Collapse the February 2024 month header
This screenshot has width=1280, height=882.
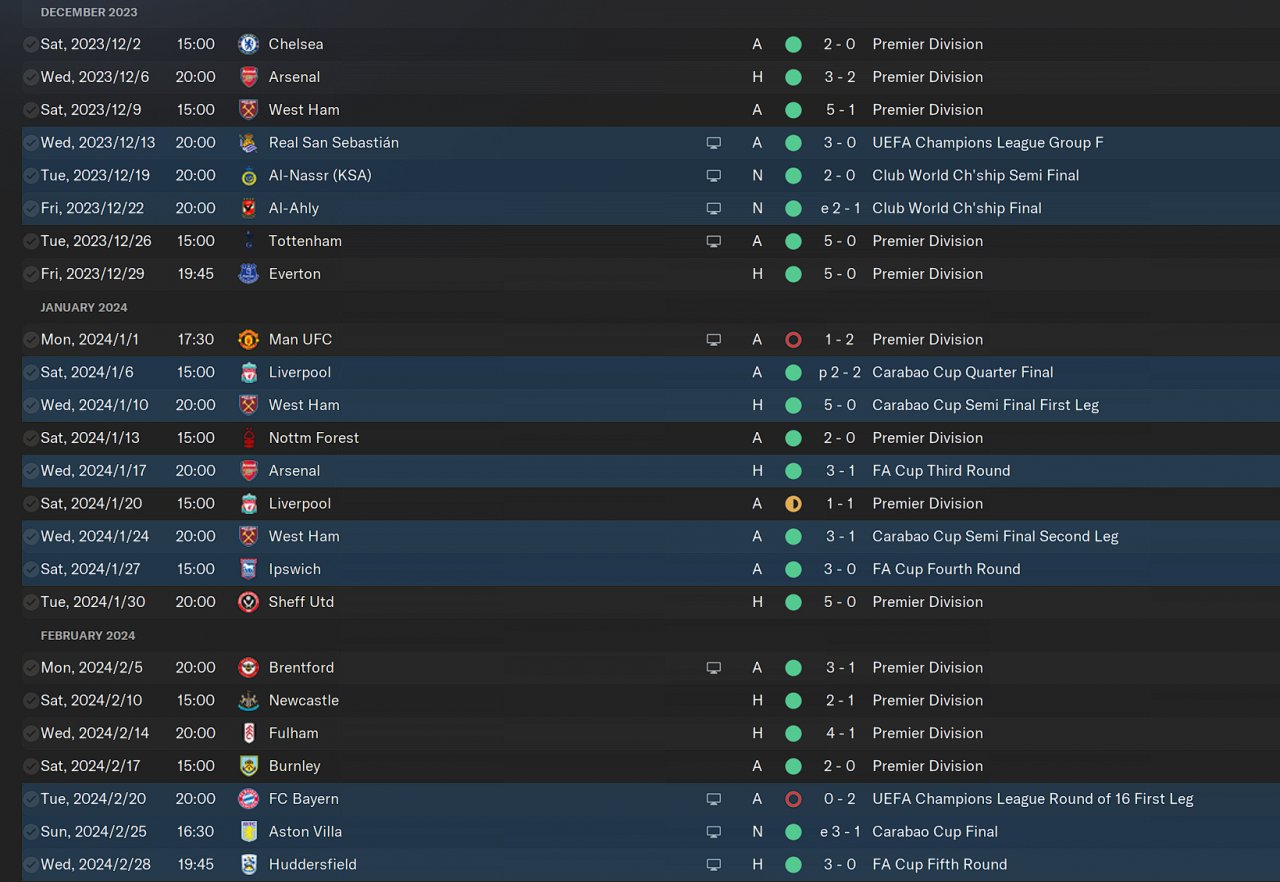point(88,635)
